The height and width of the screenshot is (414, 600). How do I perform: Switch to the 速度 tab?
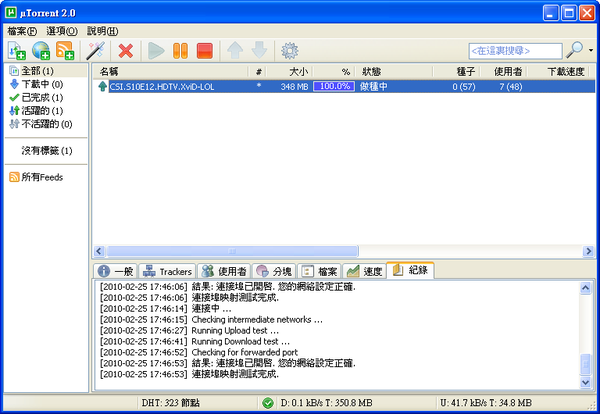[364, 271]
